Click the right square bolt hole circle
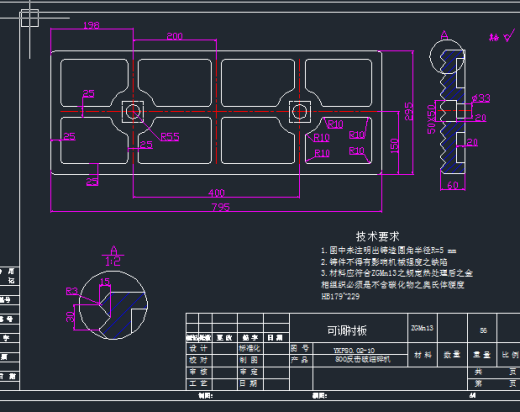 (x=300, y=112)
